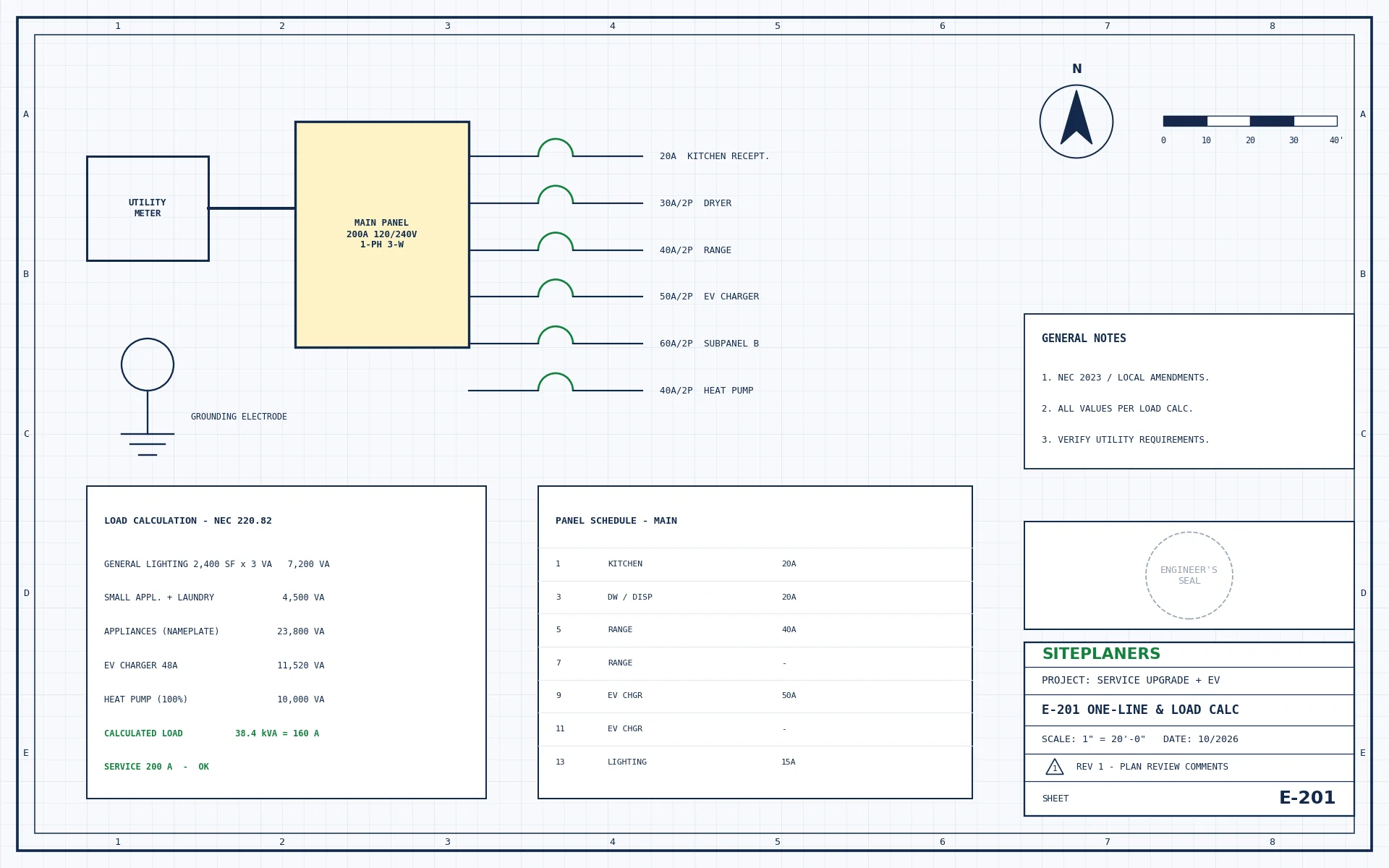Select panel schedule row 7 RANGE
Image resolution: width=1389 pixels, height=868 pixels.
coord(755,663)
